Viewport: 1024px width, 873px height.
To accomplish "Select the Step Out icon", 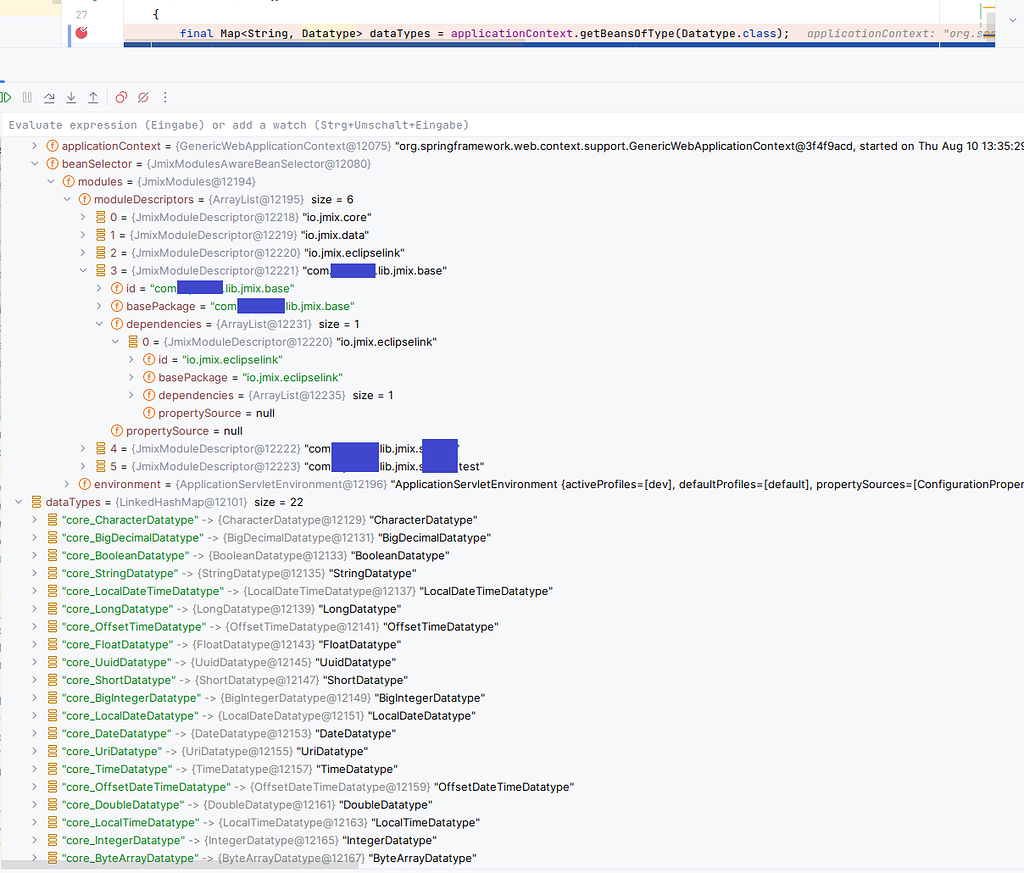I will [x=91, y=97].
